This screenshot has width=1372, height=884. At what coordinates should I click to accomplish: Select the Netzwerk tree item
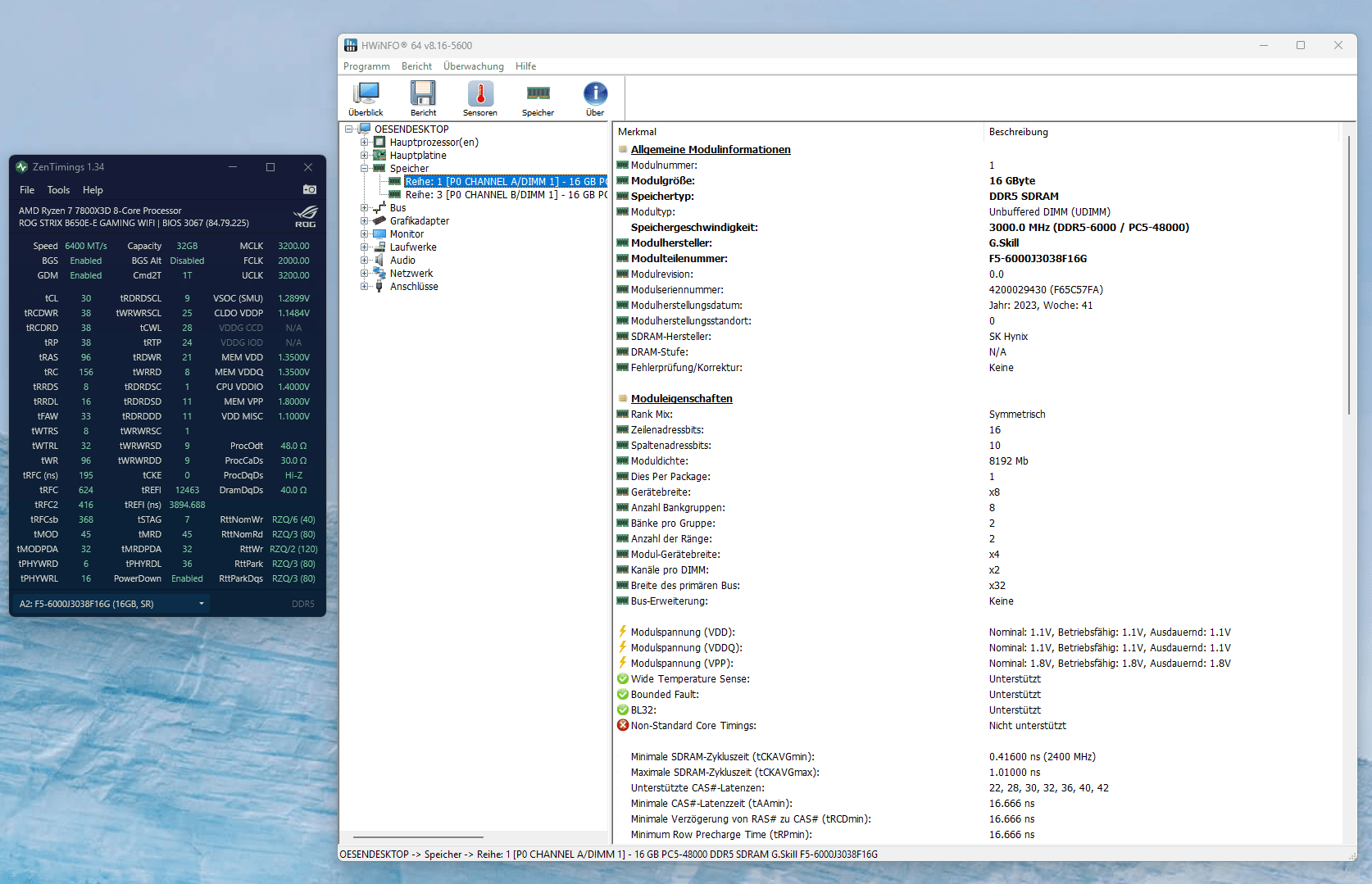coord(411,274)
